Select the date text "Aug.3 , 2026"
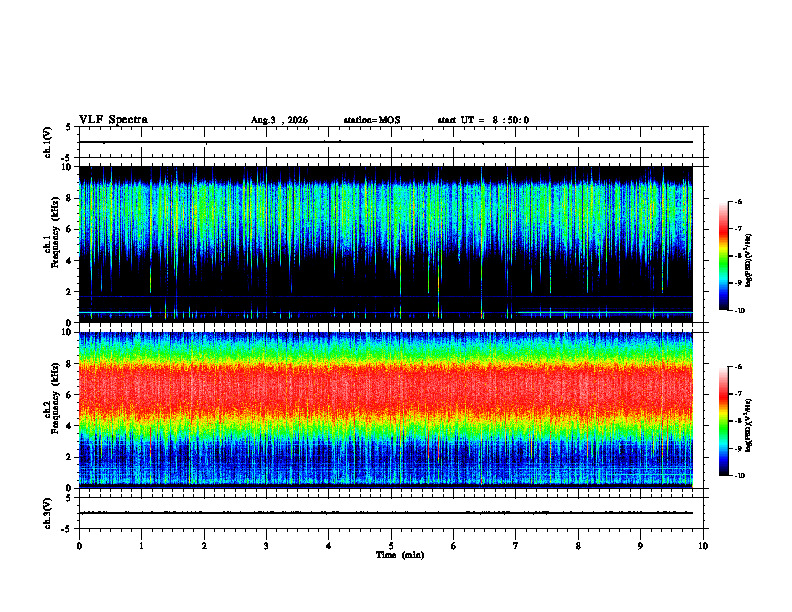The image size is (792, 612). (279, 120)
